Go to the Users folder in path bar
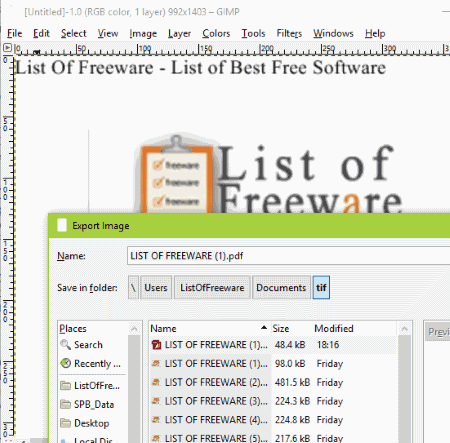This screenshot has width=450, height=443. [156, 287]
